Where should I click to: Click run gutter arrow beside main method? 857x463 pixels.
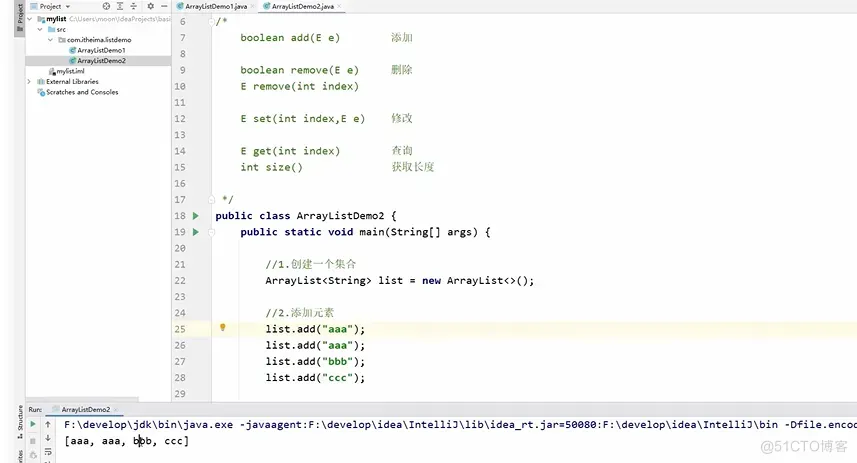(x=196, y=232)
